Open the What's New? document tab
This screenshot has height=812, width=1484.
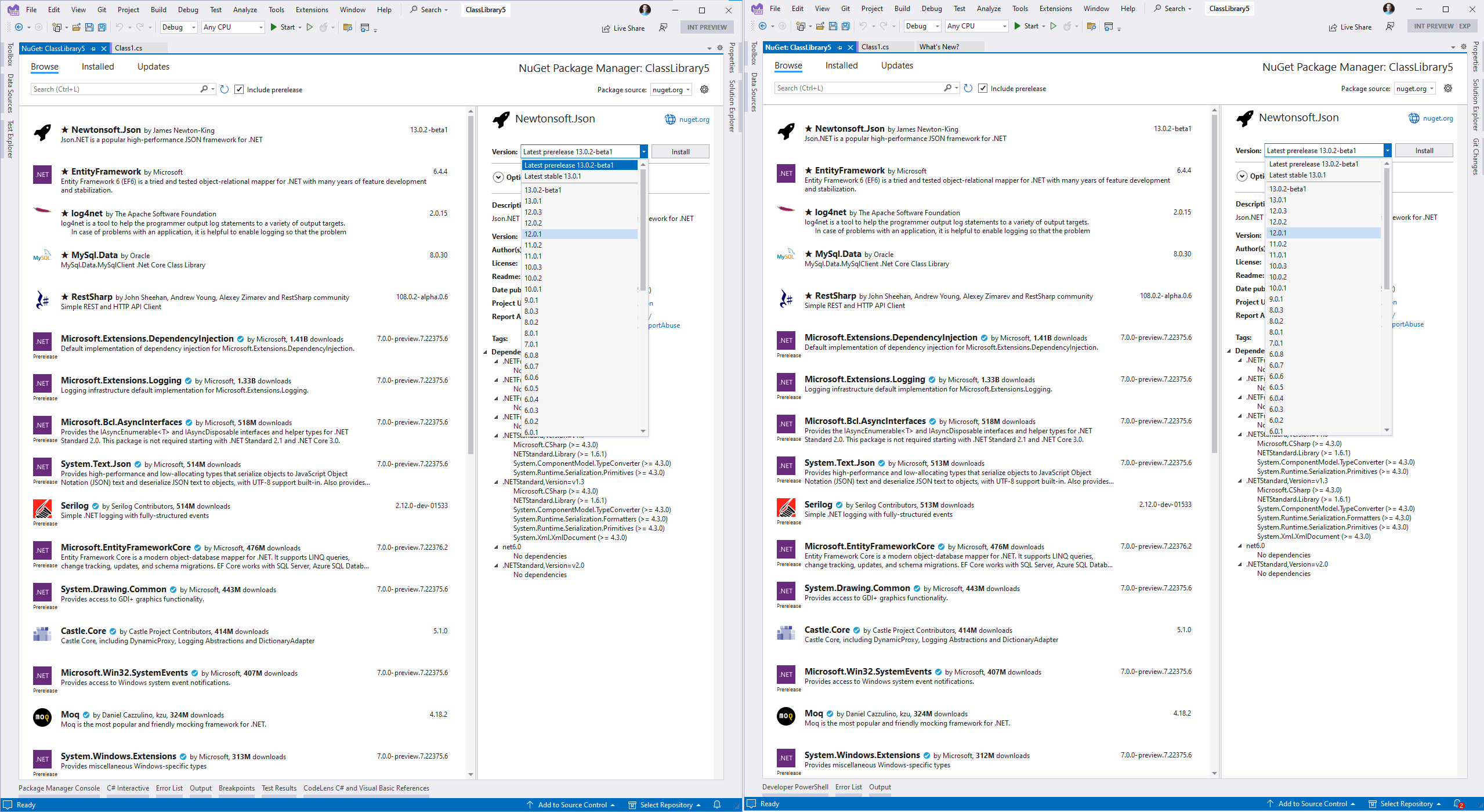pos(939,47)
